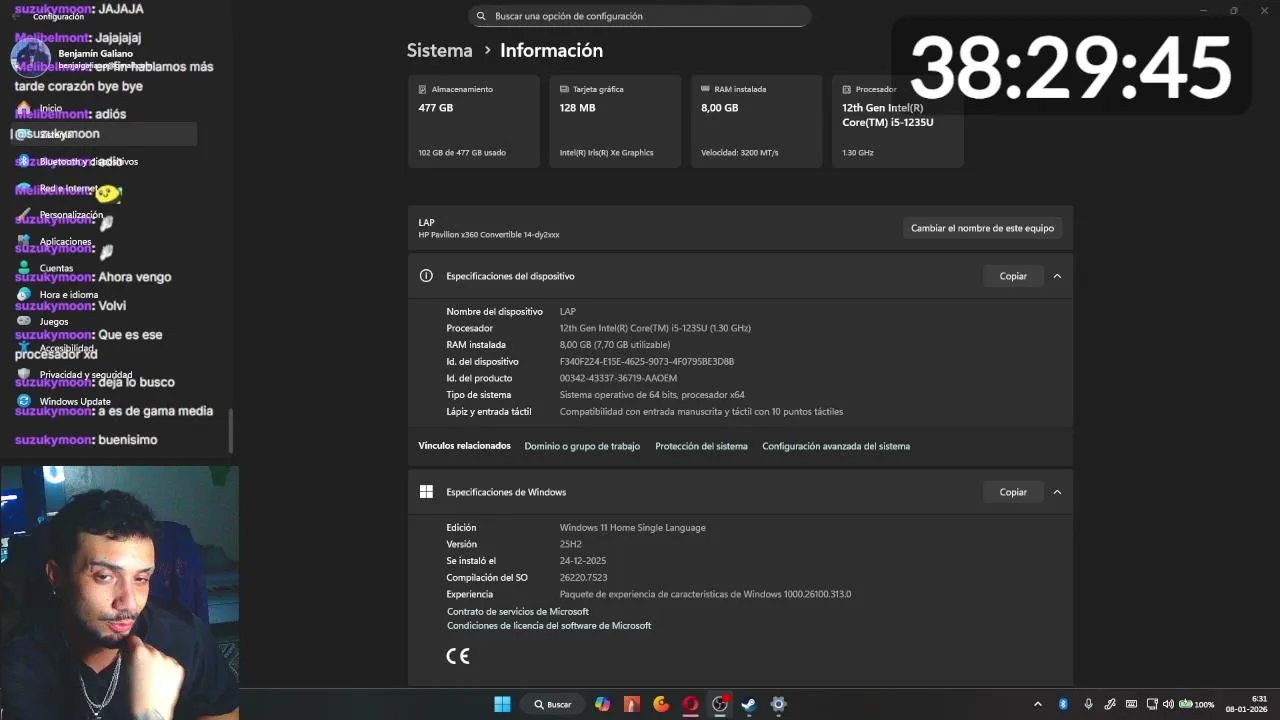Open Contrato de servicios de Microsoft link
This screenshot has height=720, width=1280.
[518, 611]
